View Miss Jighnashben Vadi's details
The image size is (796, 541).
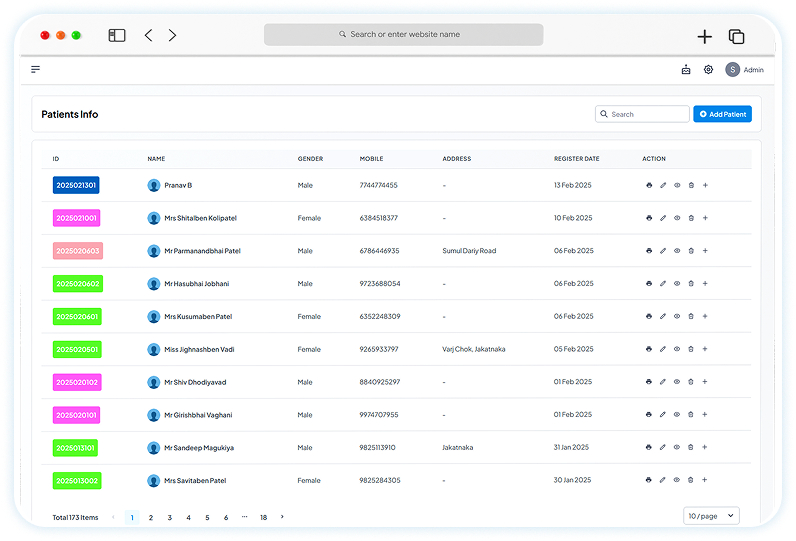(x=677, y=349)
